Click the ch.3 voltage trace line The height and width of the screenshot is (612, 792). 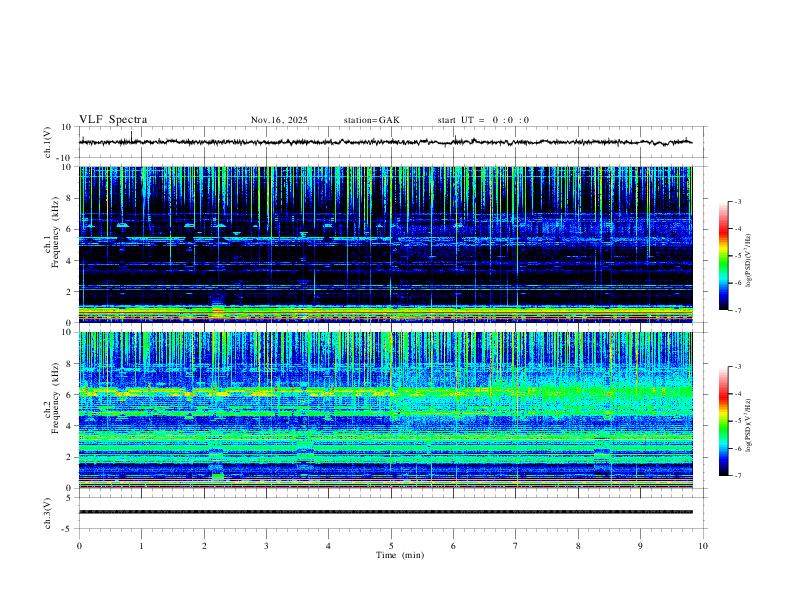pyautogui.click(x=386, y=512)
